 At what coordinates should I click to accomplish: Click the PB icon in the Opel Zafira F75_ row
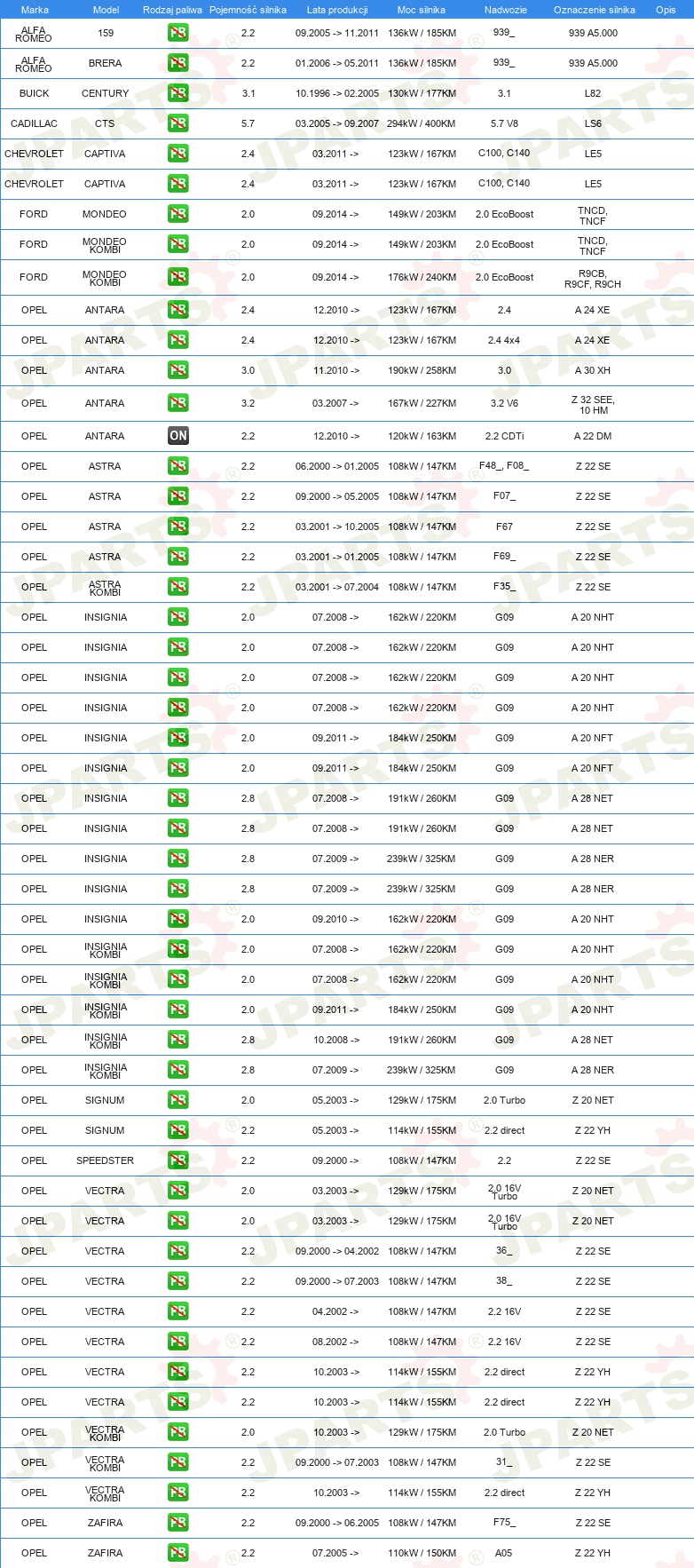pyautogui.click(x=178, y=1523)
